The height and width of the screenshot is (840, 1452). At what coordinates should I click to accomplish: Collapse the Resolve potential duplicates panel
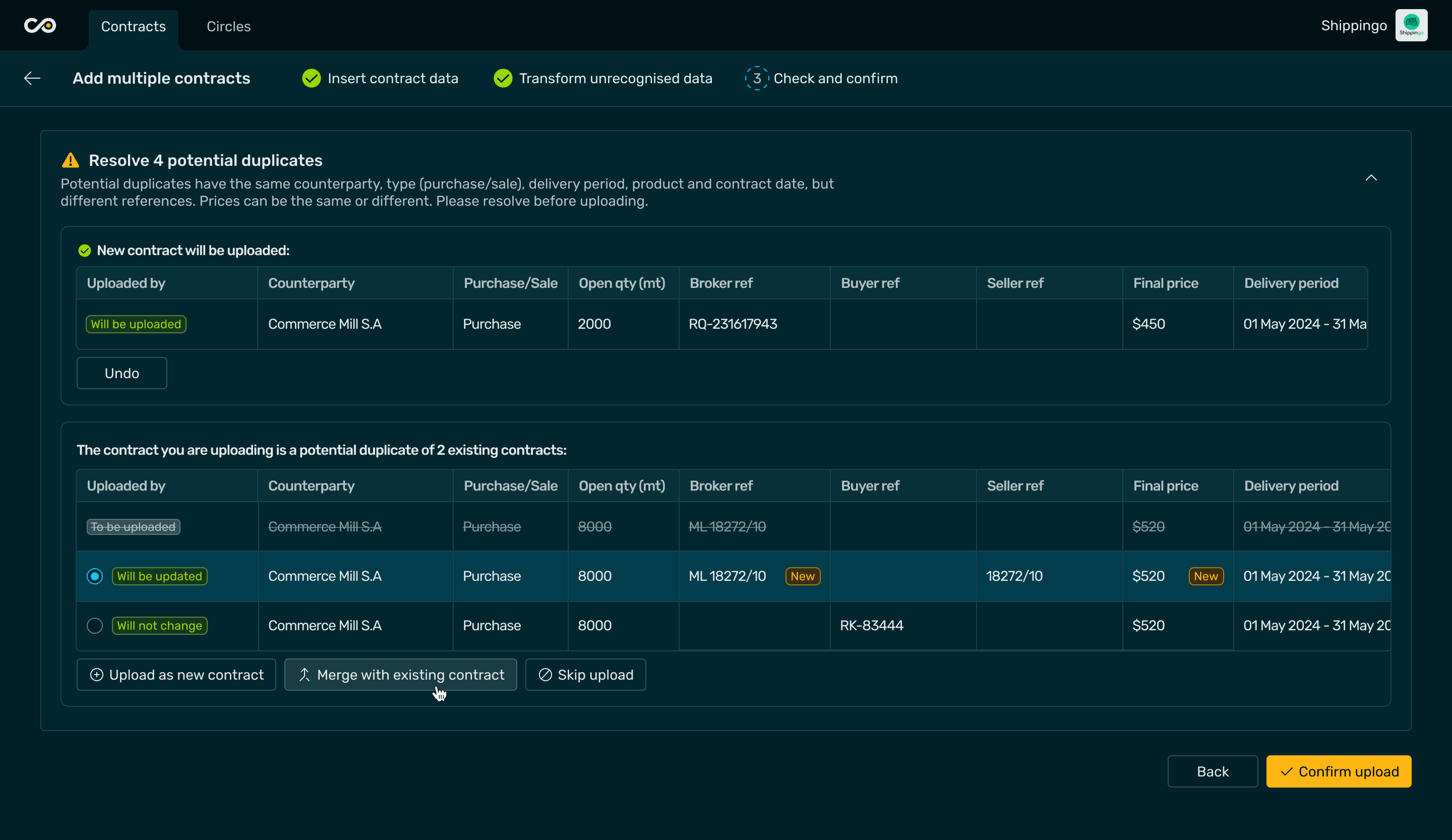[x=1371, y=178]
